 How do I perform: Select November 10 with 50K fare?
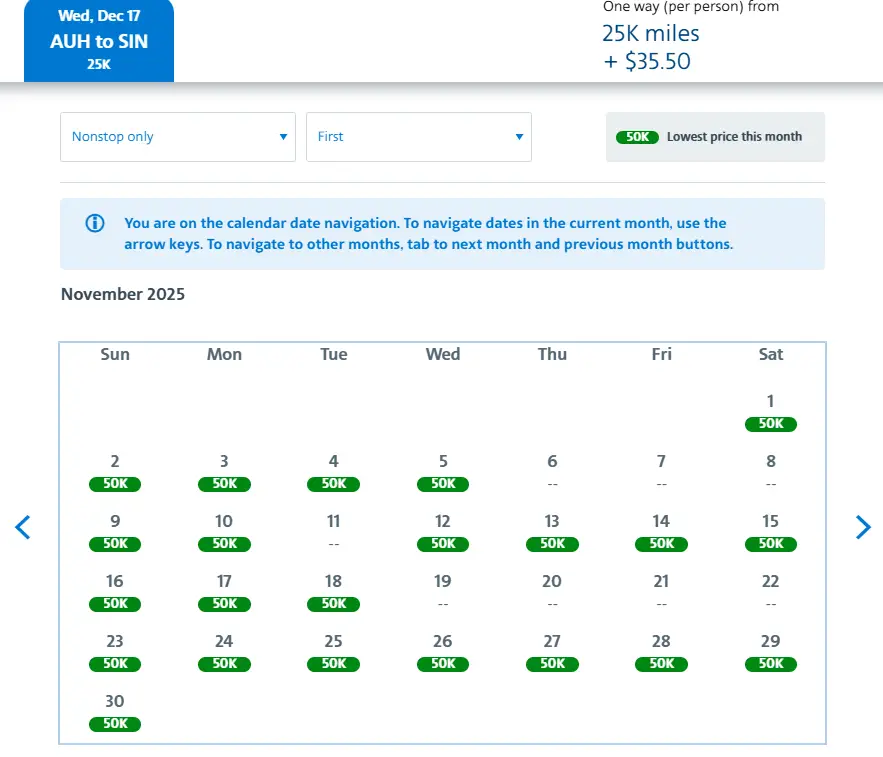pyautogui.click(x=224, y=533)
